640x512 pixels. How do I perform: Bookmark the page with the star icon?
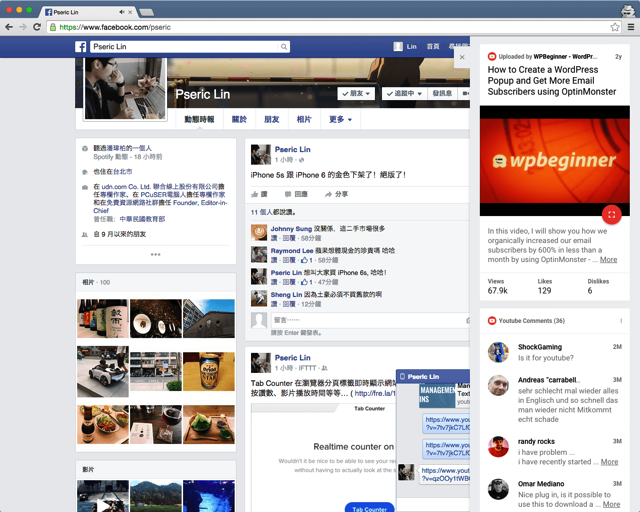click(615, 27)
